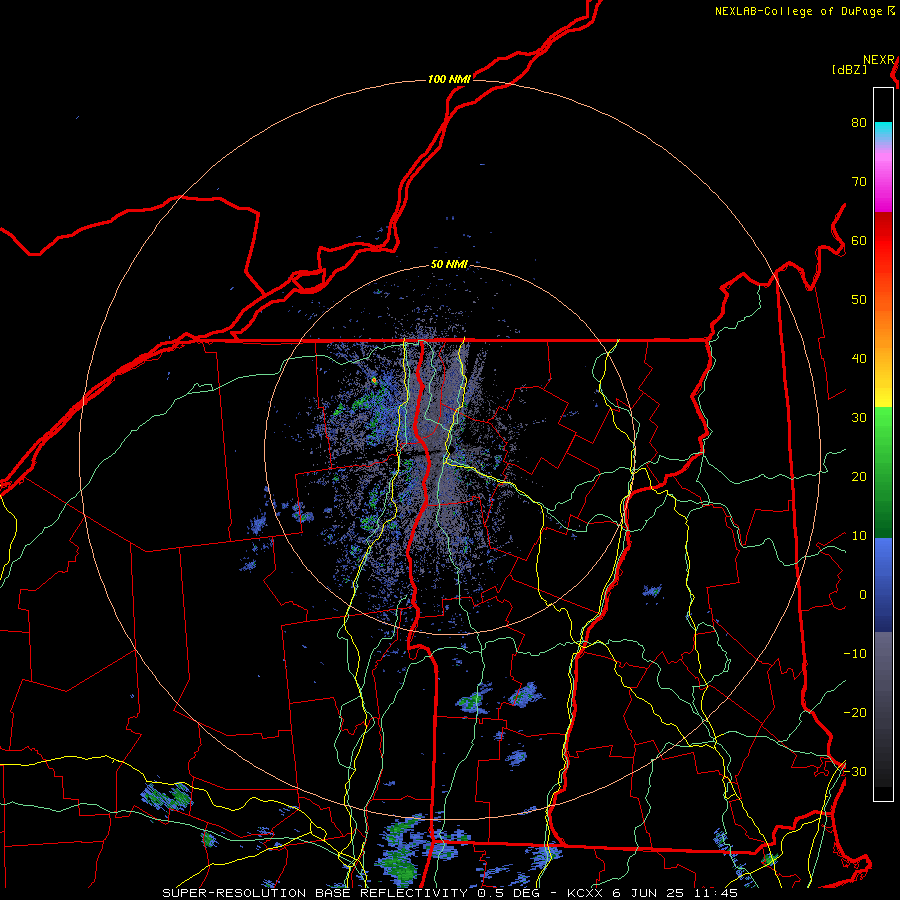Click the 10 value on the dBZ scale
Viewport: 900px width, 900px height.
(859, 536)
